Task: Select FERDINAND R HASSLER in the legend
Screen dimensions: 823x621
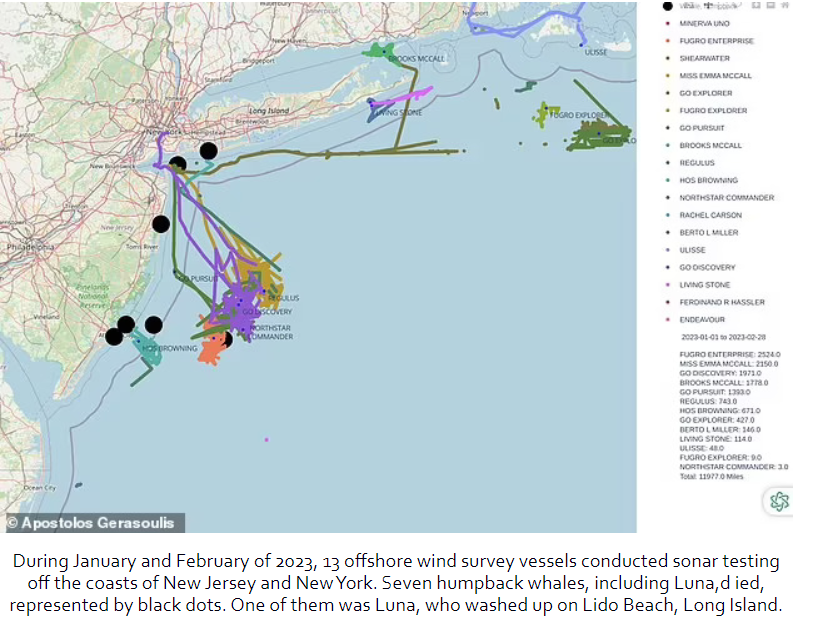Action: point(722,302)
